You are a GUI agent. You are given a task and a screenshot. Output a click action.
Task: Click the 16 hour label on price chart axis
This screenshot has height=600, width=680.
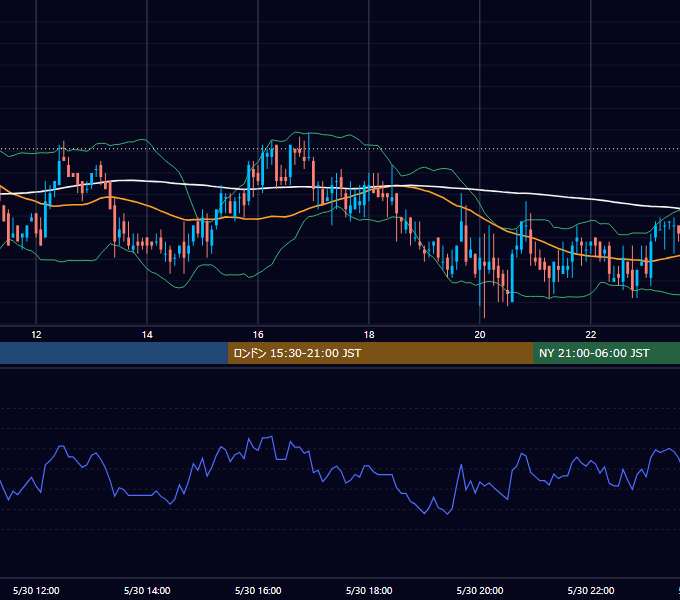pos(258,335)
